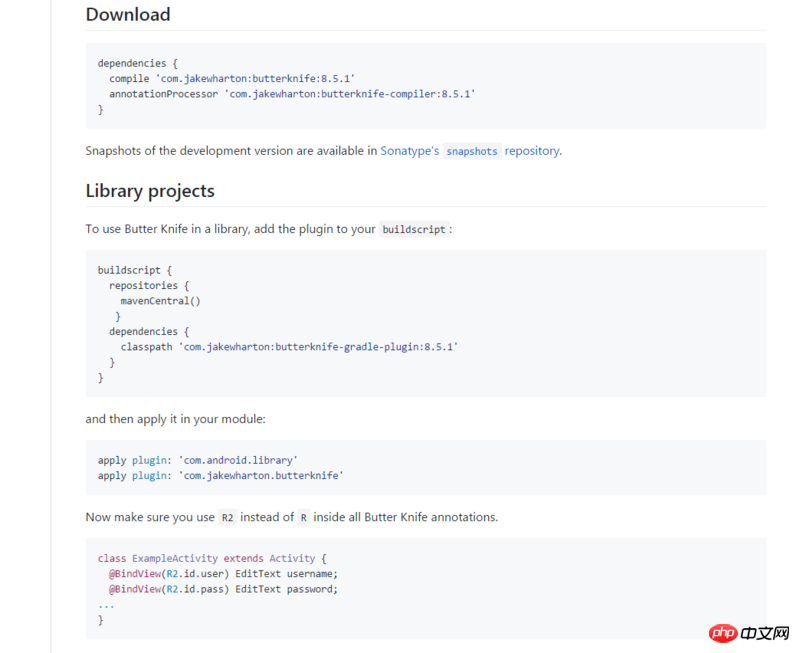Click the inline R code label
Image resolution: width=800 pixels, height=653 pixels.
[304, 518]
